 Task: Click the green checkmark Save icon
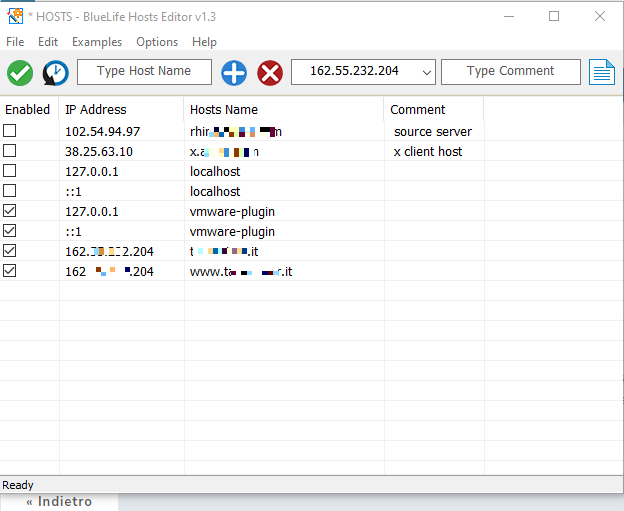20,73
